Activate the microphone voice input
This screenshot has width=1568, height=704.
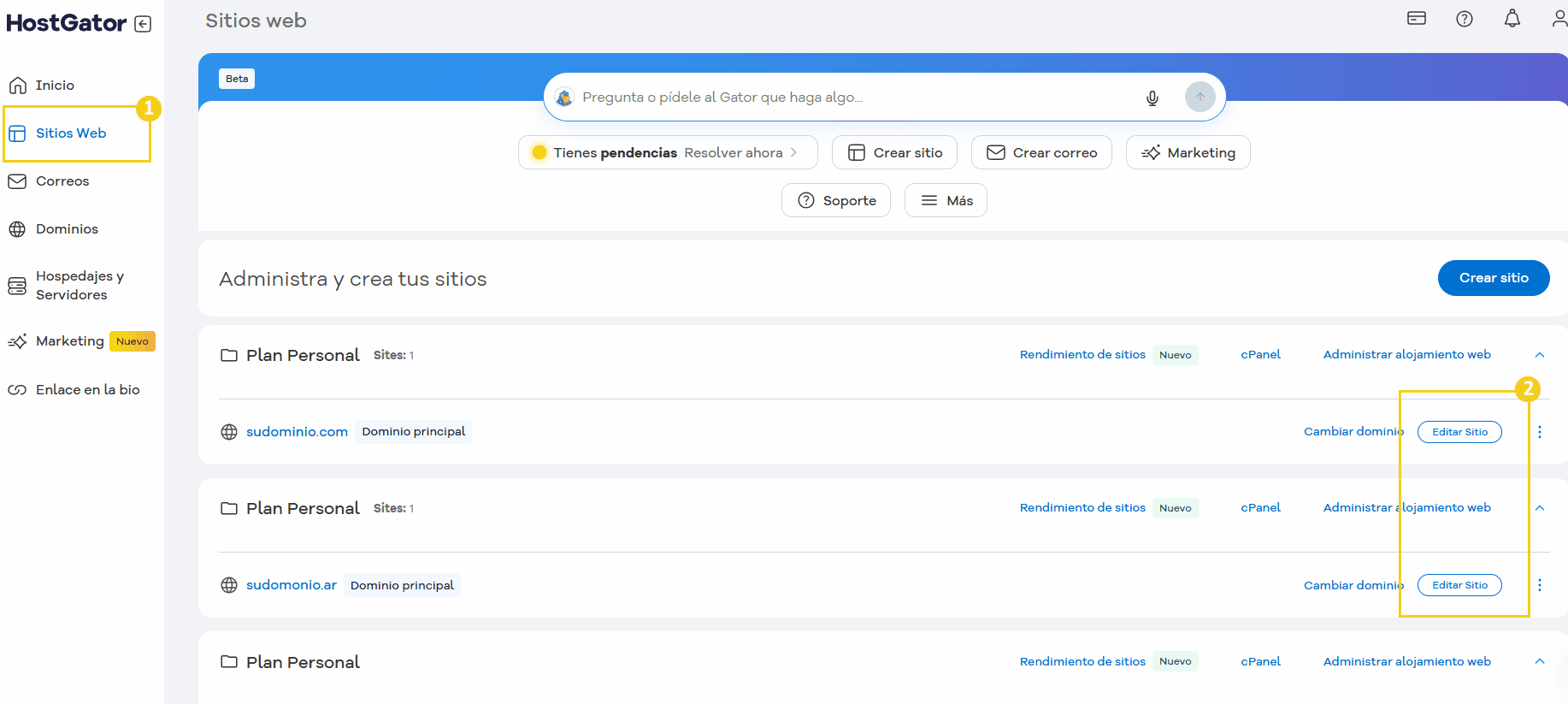(x=1152, y=98)
